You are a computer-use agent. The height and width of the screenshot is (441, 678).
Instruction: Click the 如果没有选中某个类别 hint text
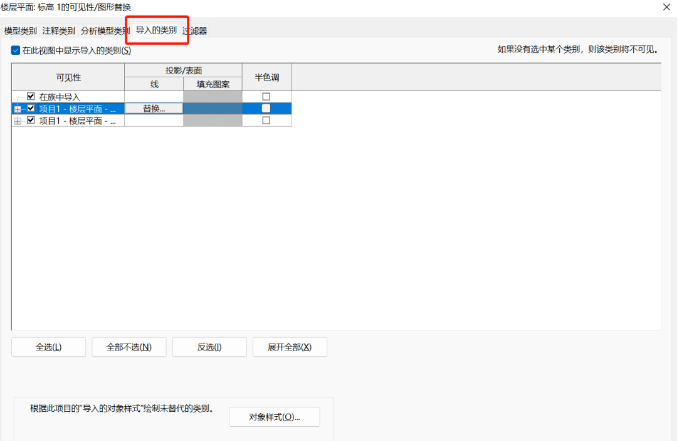(578, 50)
